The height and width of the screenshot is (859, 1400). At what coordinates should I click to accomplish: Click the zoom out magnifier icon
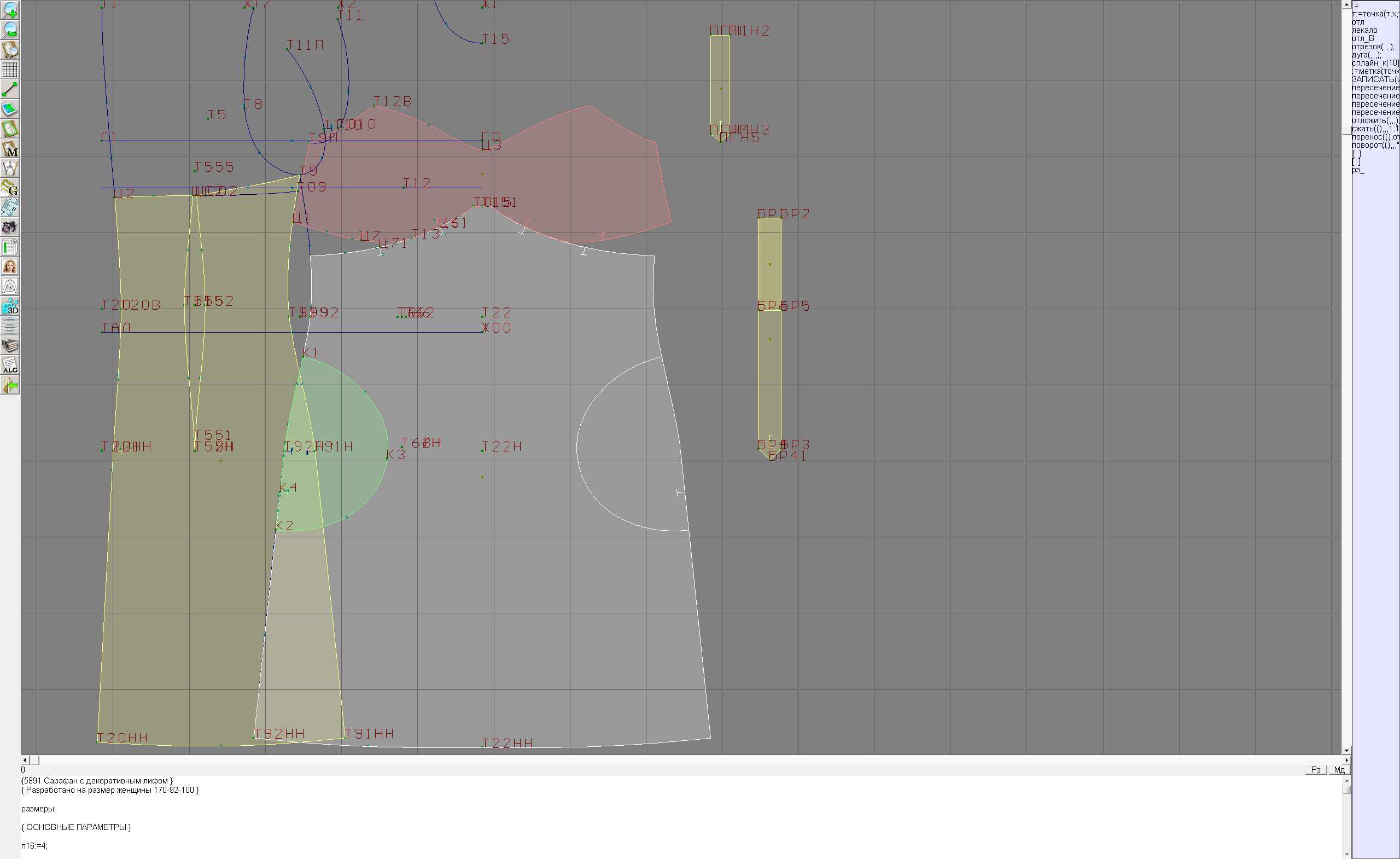click(x=10, y=30)
